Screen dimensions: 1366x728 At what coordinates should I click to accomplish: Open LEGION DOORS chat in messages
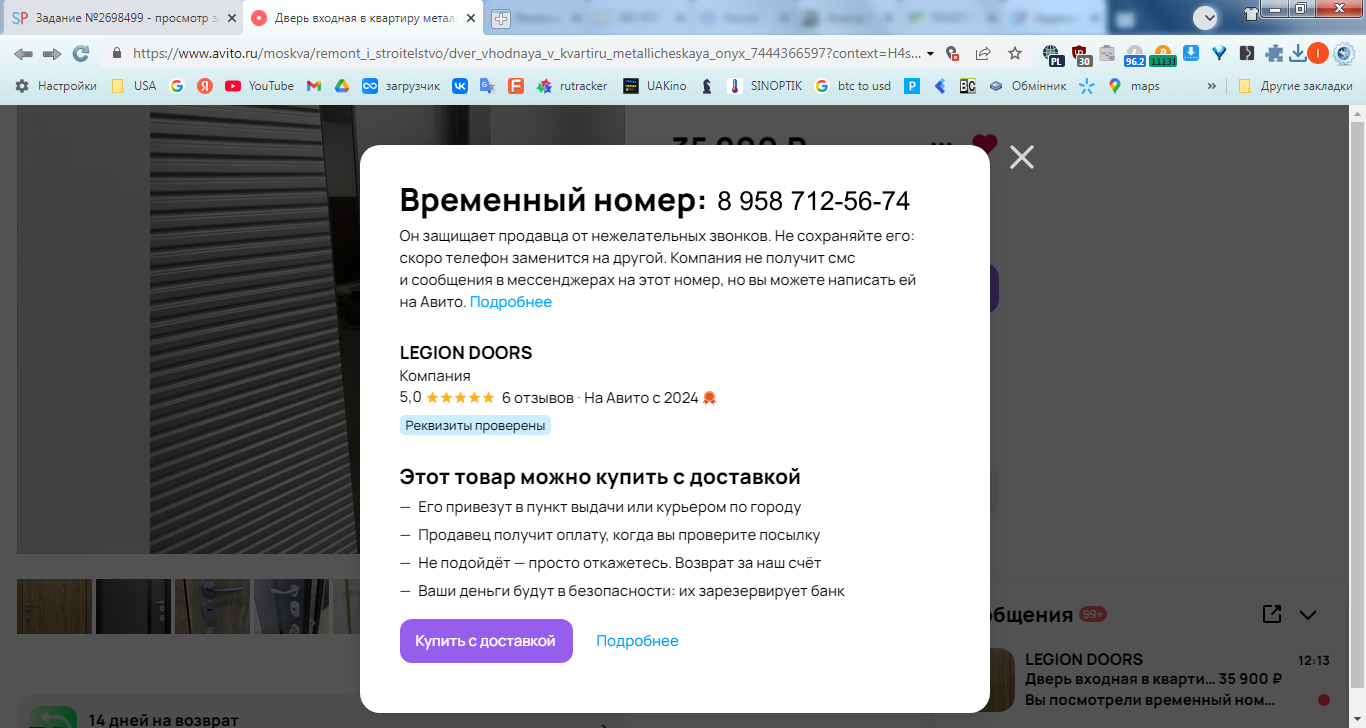(1162, 679)
